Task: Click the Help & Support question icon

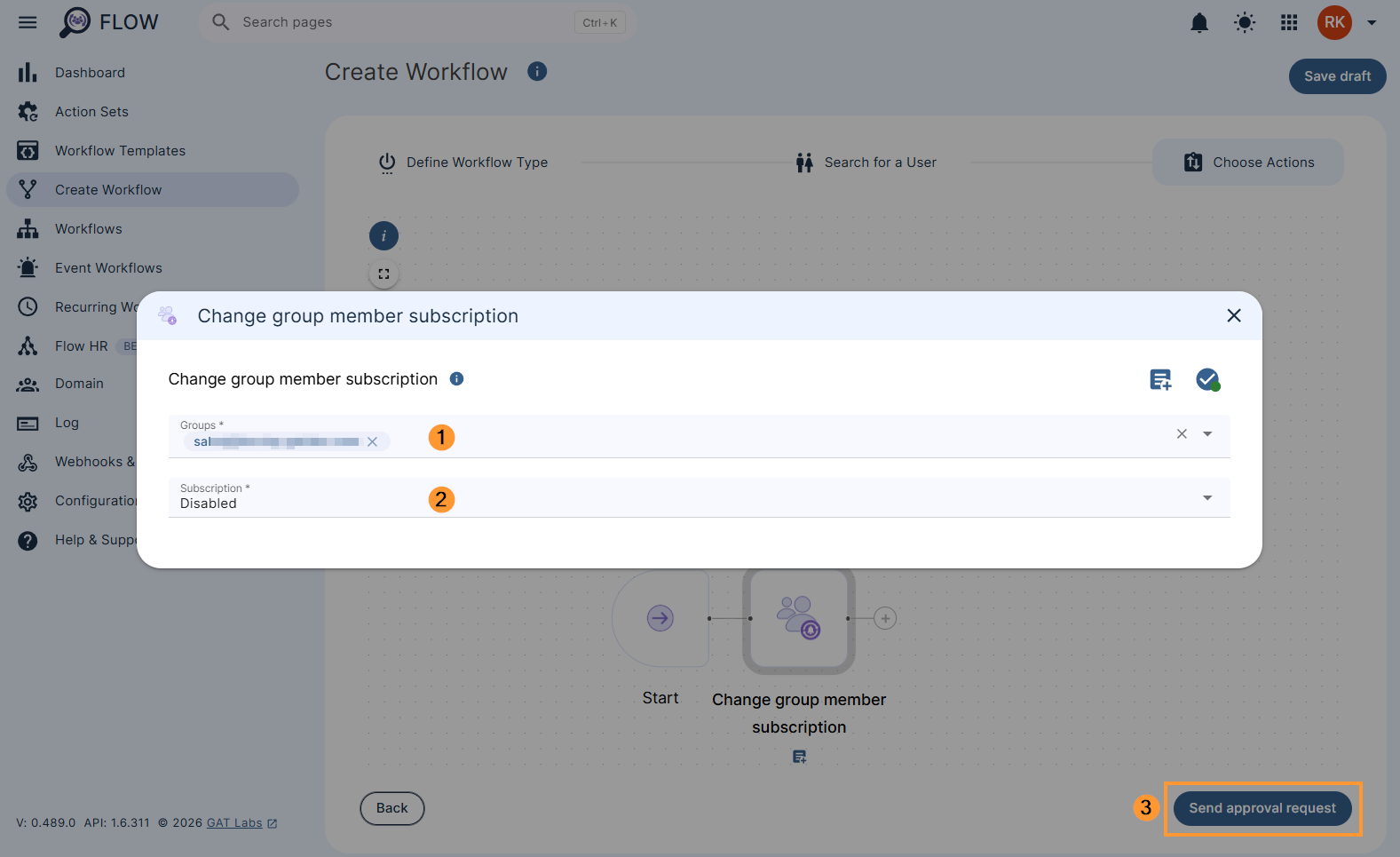Action: 28,541
